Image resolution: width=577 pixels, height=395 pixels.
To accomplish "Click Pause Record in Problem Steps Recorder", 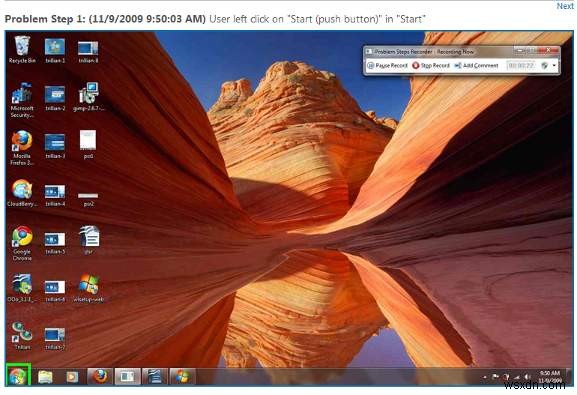I will pyautogui.click(x=387, y=66).
